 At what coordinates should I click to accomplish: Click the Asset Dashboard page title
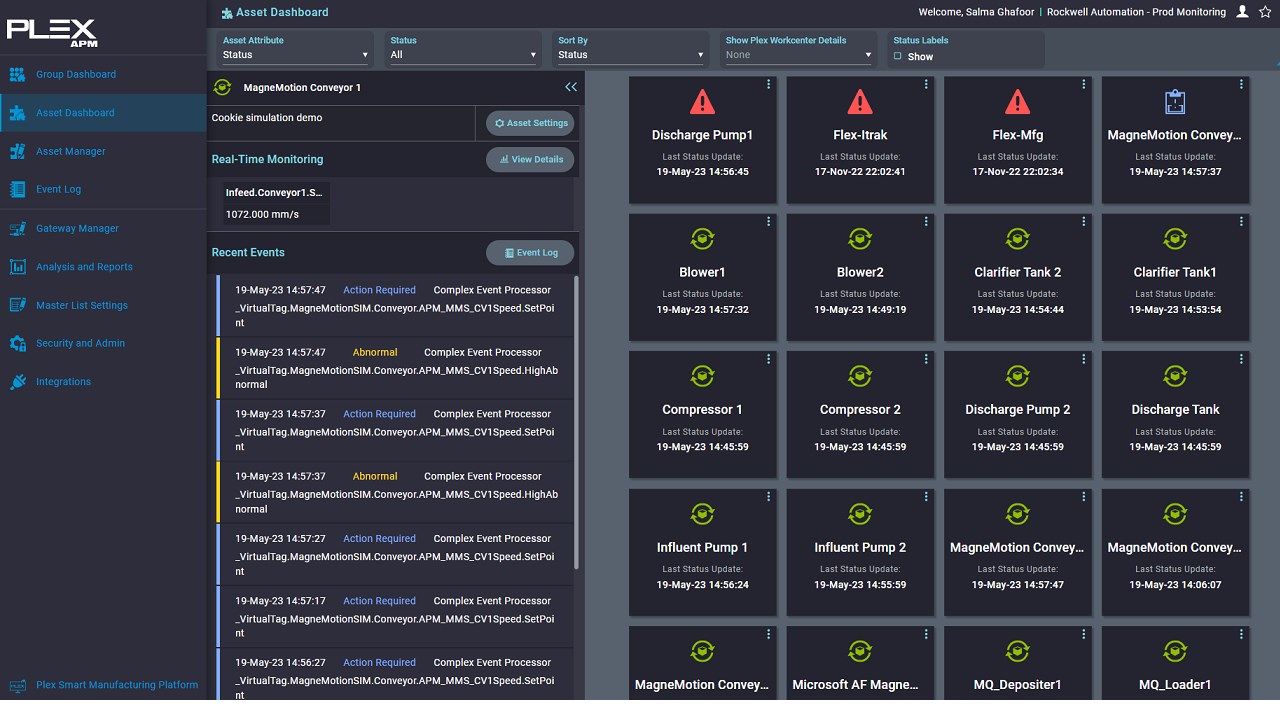click(x=282, y=12)
